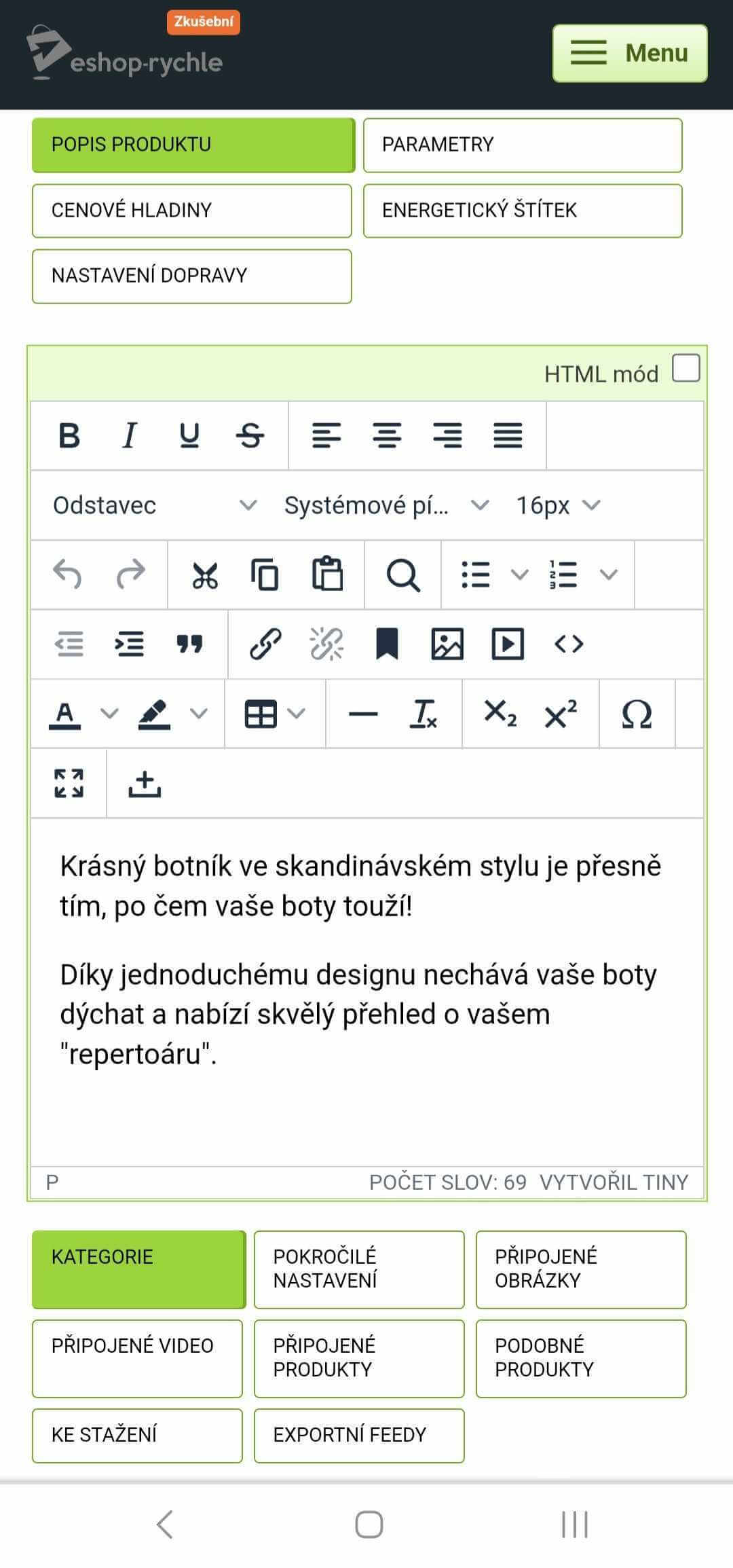Open Systémové písmo font dropdown

click(x=386, y=505)
